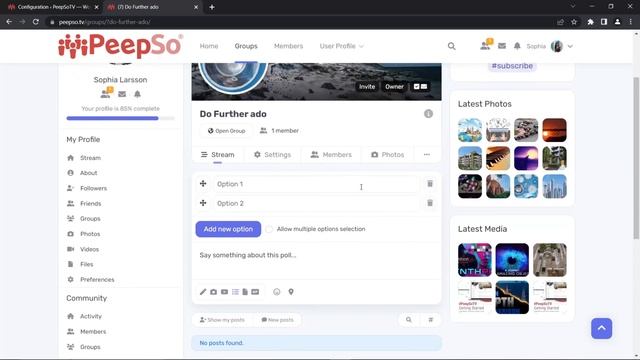Click the group info icon beside title
640x360 pixels.
pos(428,114)
